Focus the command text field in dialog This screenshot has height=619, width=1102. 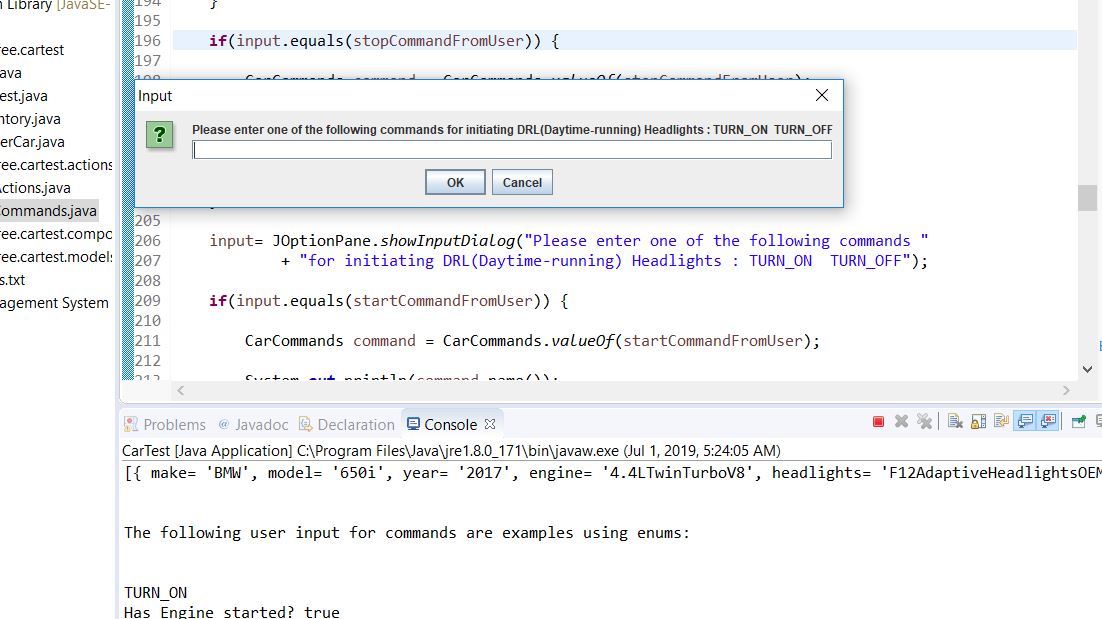click(512, 150)
